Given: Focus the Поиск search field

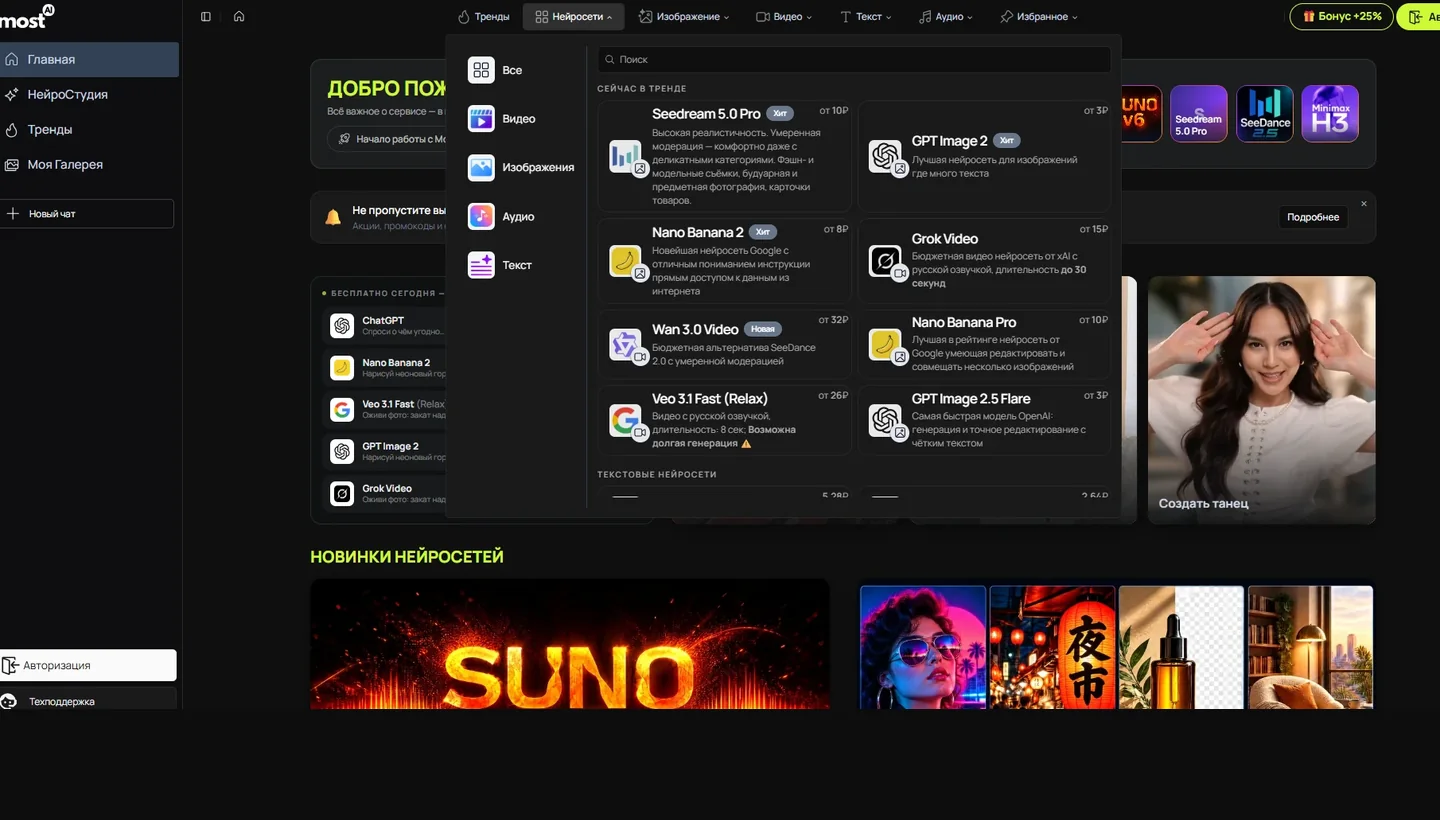Looking at the screenshot, I should click(854, 60).
